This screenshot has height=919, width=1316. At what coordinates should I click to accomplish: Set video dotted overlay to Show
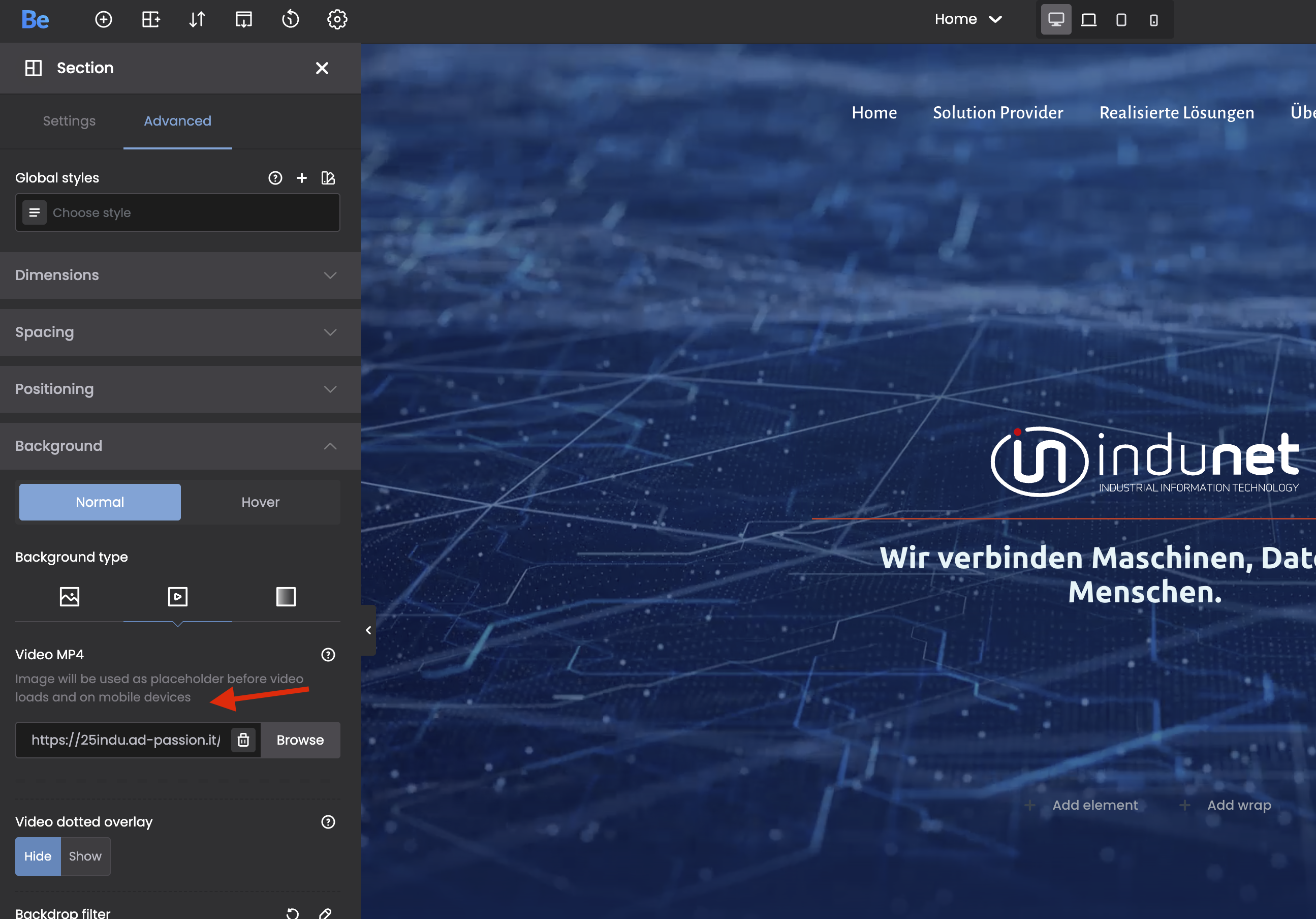[85, 856]
